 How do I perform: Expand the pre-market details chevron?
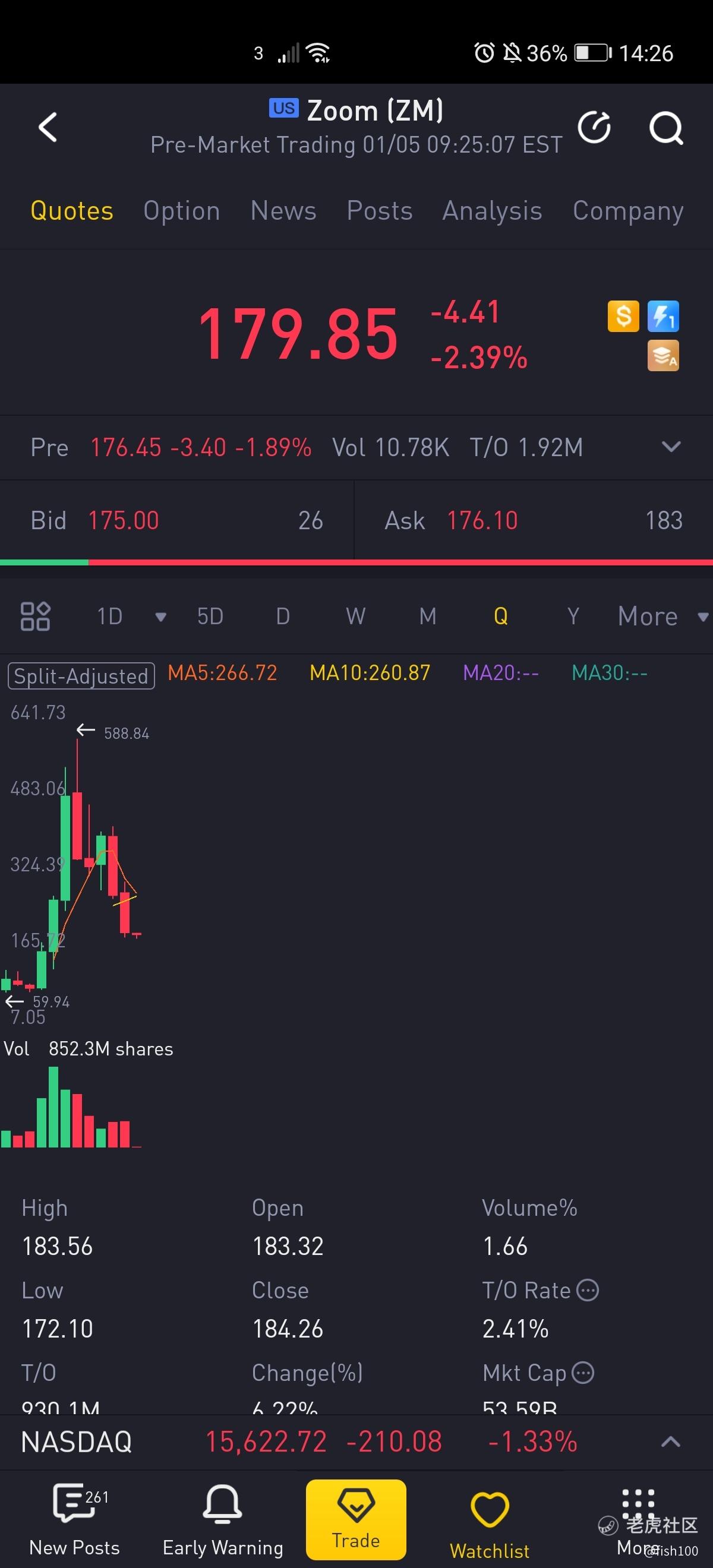[x=670, y=447]
